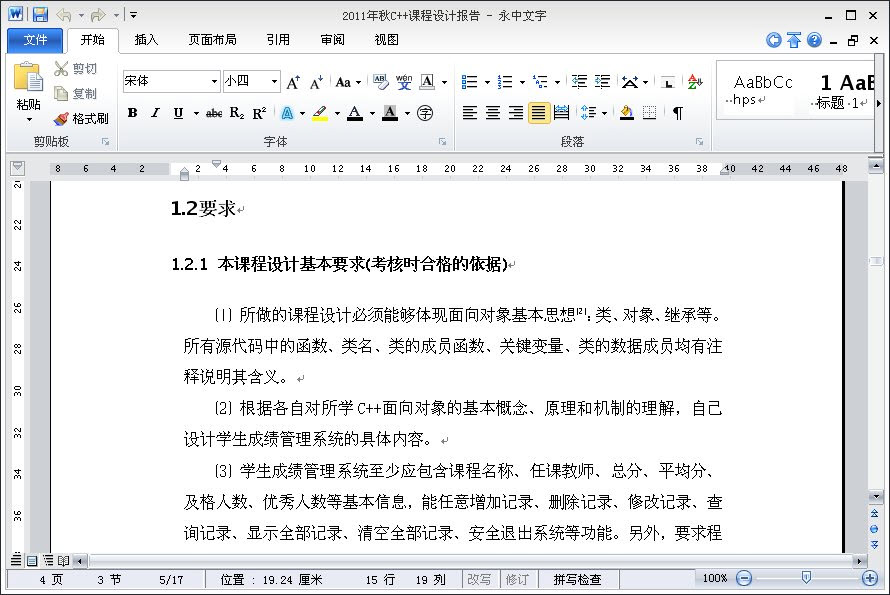Redo the action
This screenshot has height=595, width=890.
coord(98,15)
